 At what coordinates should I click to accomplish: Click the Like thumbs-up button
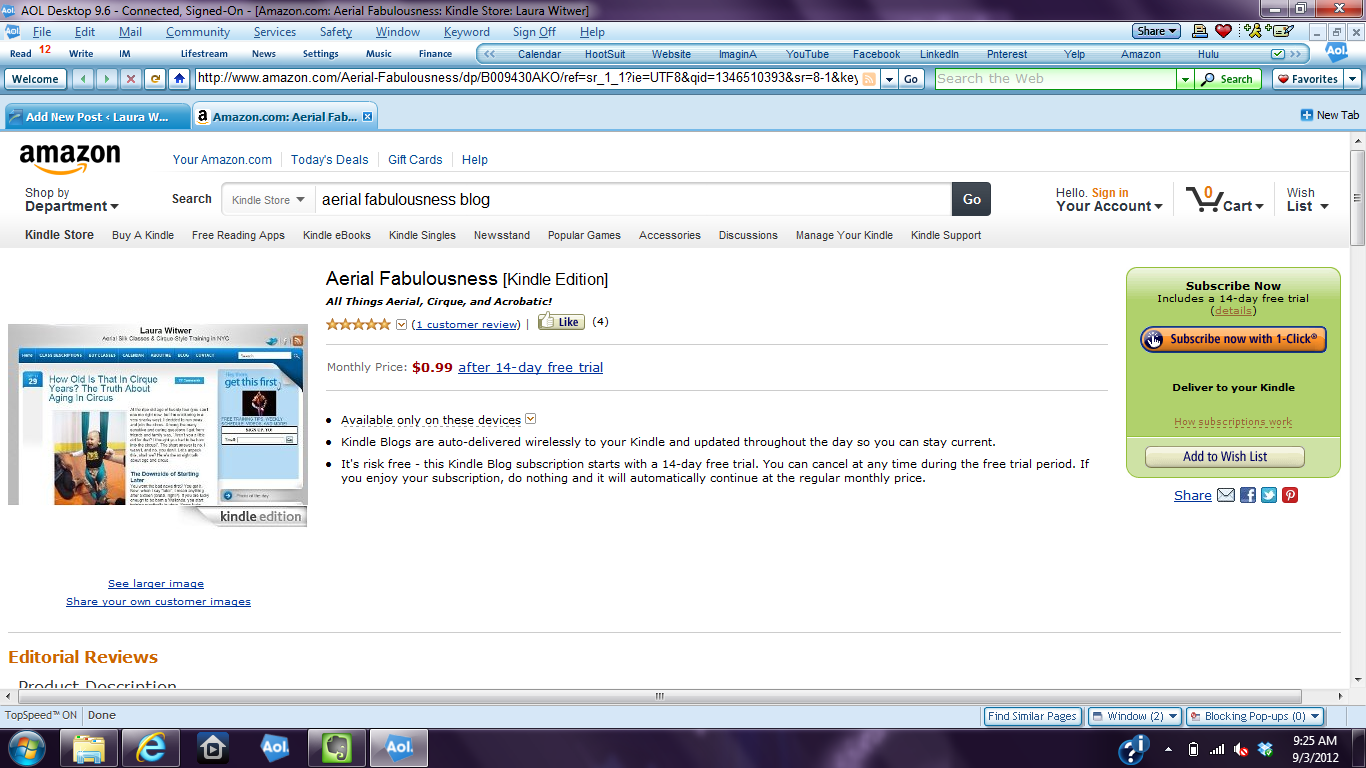coord(561,322)
